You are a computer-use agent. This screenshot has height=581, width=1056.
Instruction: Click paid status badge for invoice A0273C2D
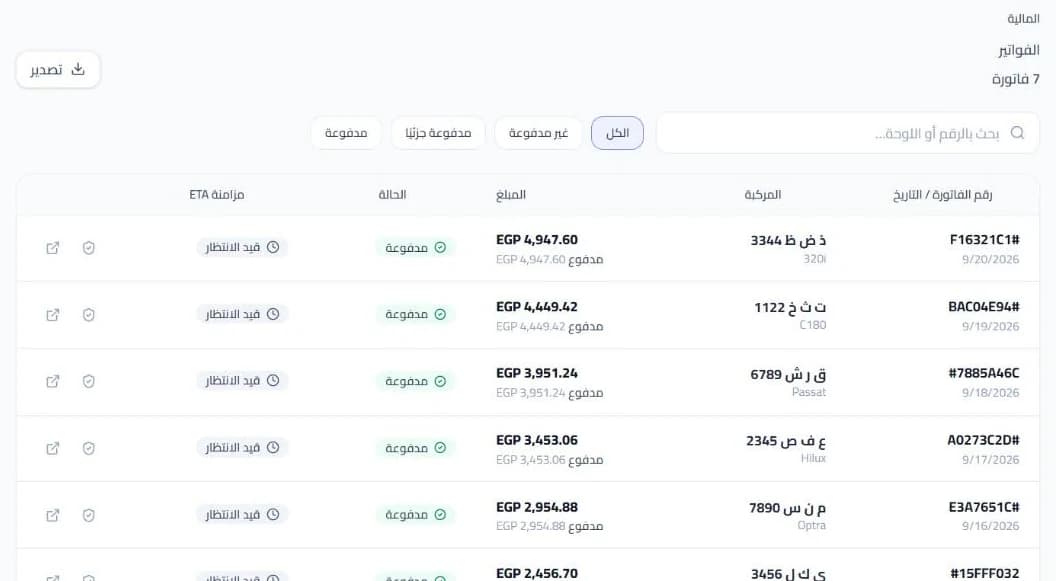click(416, 448)
